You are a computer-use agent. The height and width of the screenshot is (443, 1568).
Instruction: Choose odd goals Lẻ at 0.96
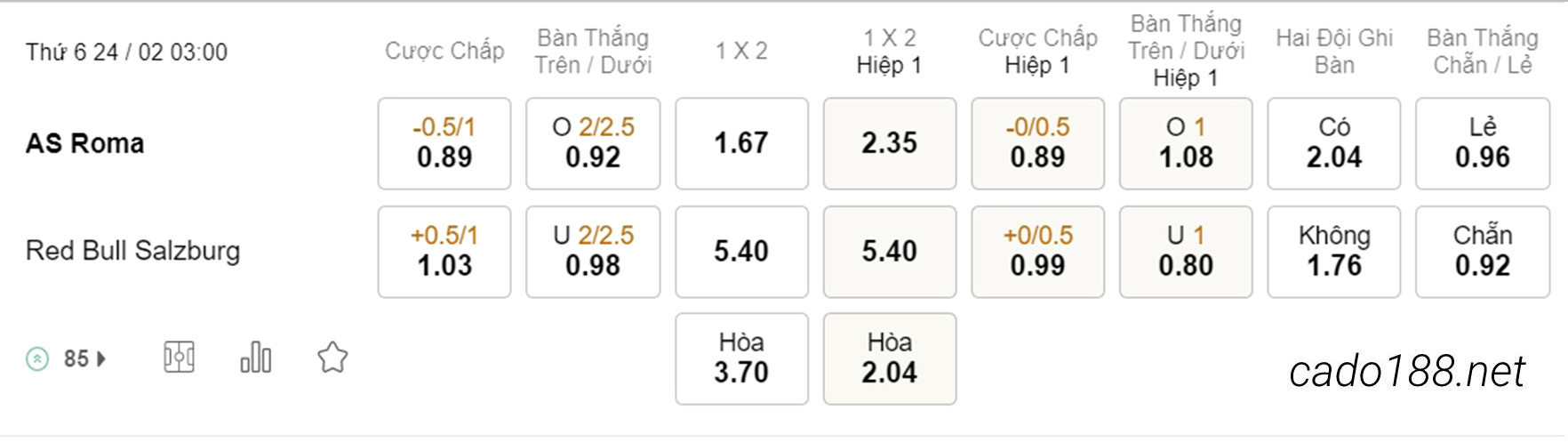click(1483, 143)
